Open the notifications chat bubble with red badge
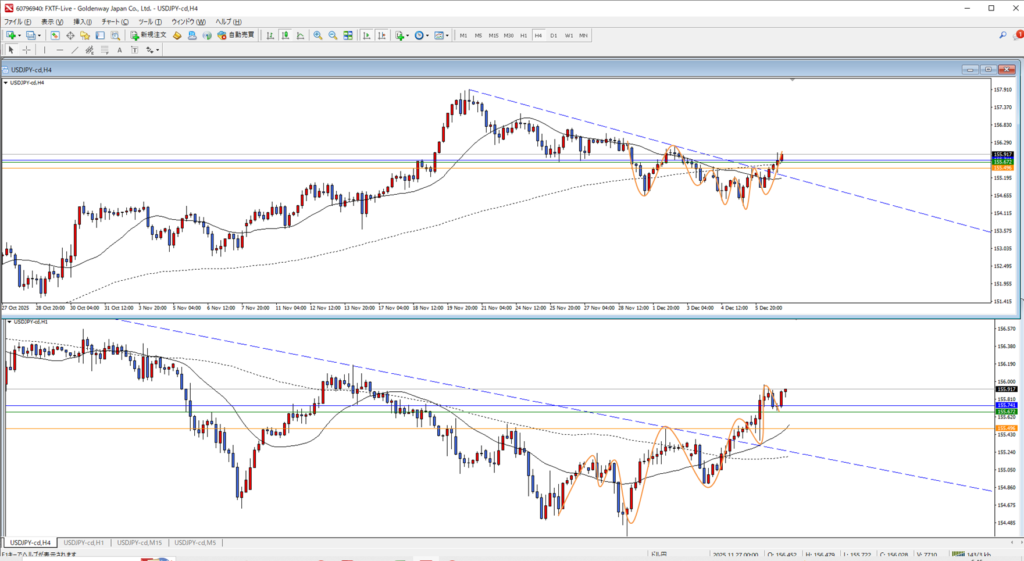Screen dimensions: 1024x561 pyautogui.click(x=1016, y=35)
